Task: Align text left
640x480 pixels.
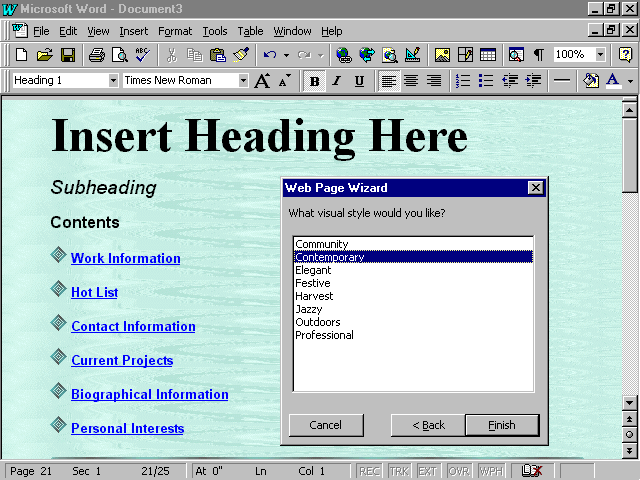Action: (x=389, y=80)
